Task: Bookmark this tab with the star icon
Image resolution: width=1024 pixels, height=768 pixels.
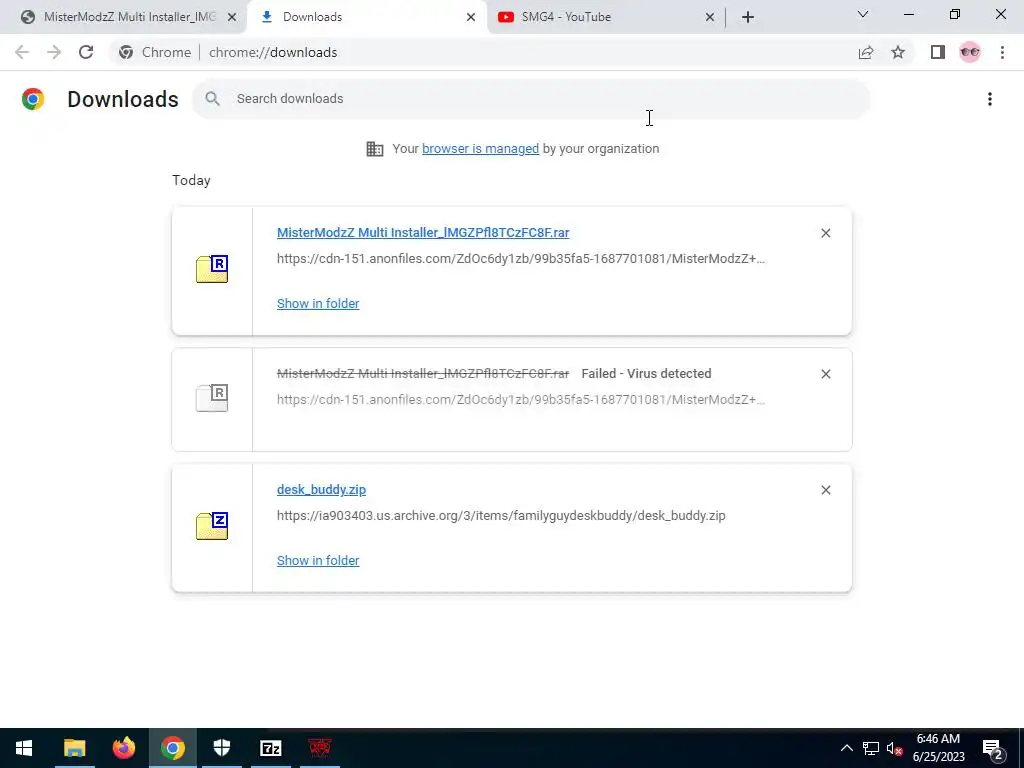Action: click(x=898, y=52)
